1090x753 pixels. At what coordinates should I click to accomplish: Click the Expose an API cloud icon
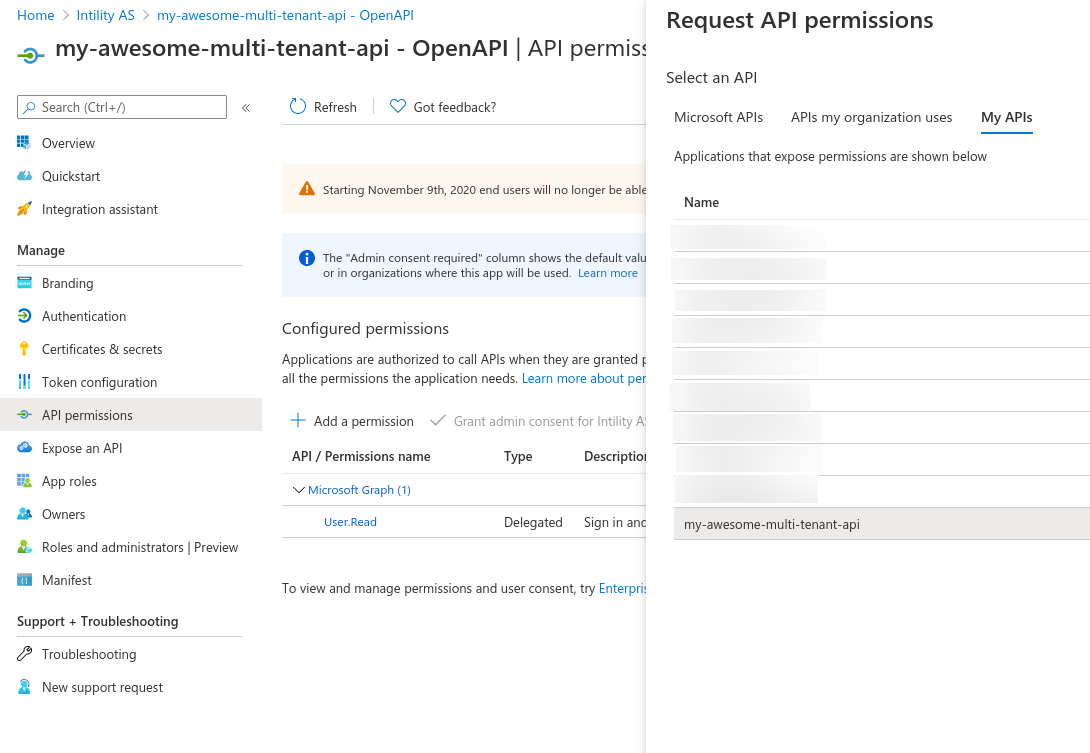pyautogui.click(x=24, y=448)
